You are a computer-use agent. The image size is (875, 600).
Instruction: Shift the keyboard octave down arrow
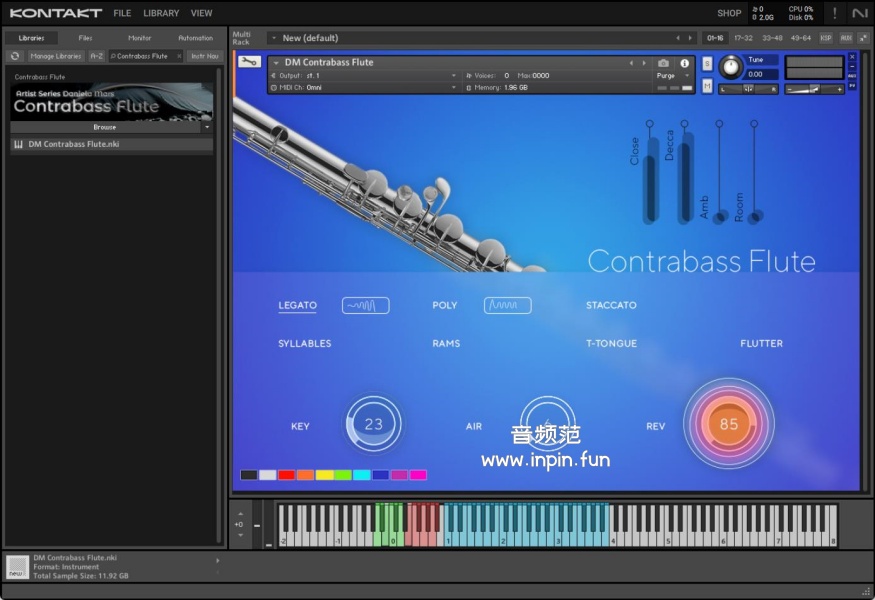241,535
